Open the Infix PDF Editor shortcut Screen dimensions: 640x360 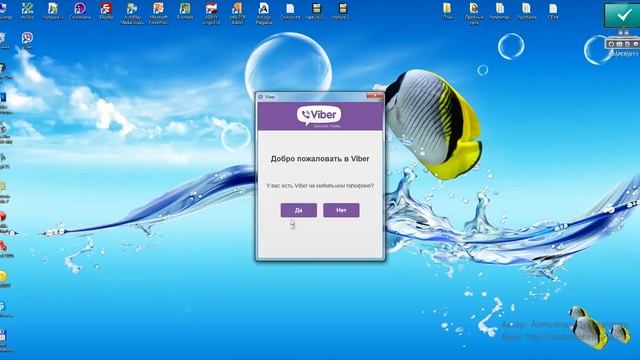click(x=237, y=13)
